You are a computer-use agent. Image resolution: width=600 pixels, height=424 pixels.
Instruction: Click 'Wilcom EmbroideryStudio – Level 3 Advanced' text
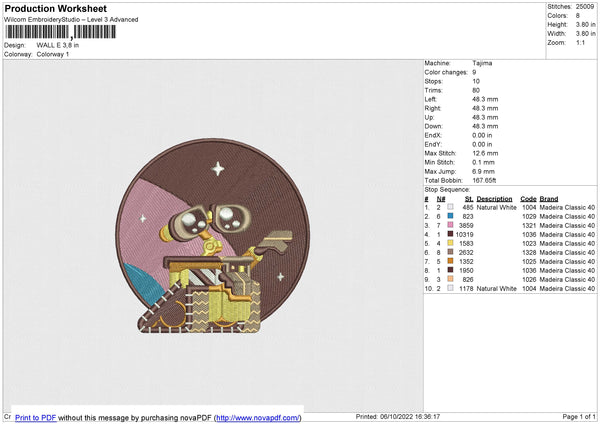pos(71,20)
